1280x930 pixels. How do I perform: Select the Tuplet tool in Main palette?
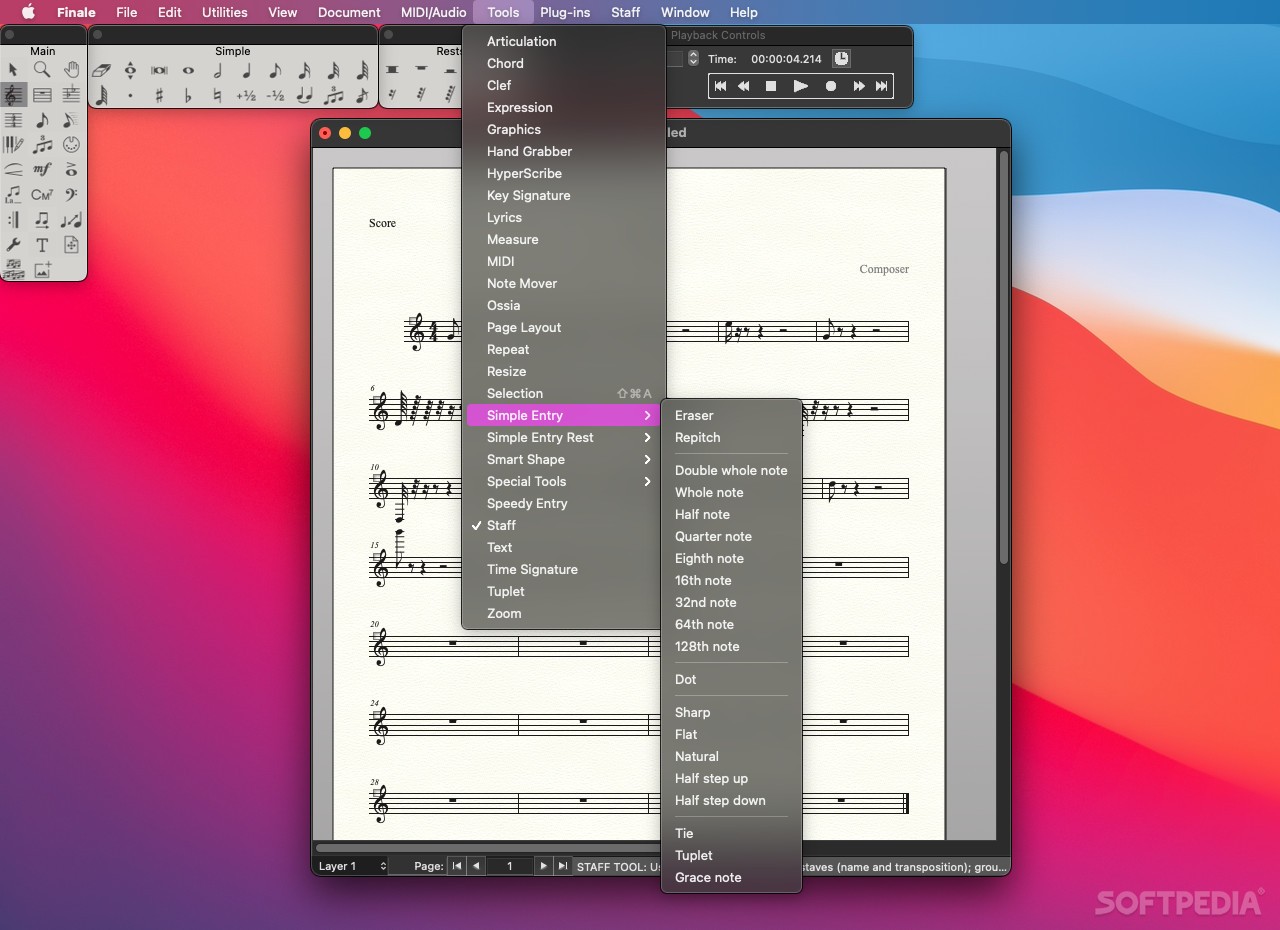pos(42,145)
